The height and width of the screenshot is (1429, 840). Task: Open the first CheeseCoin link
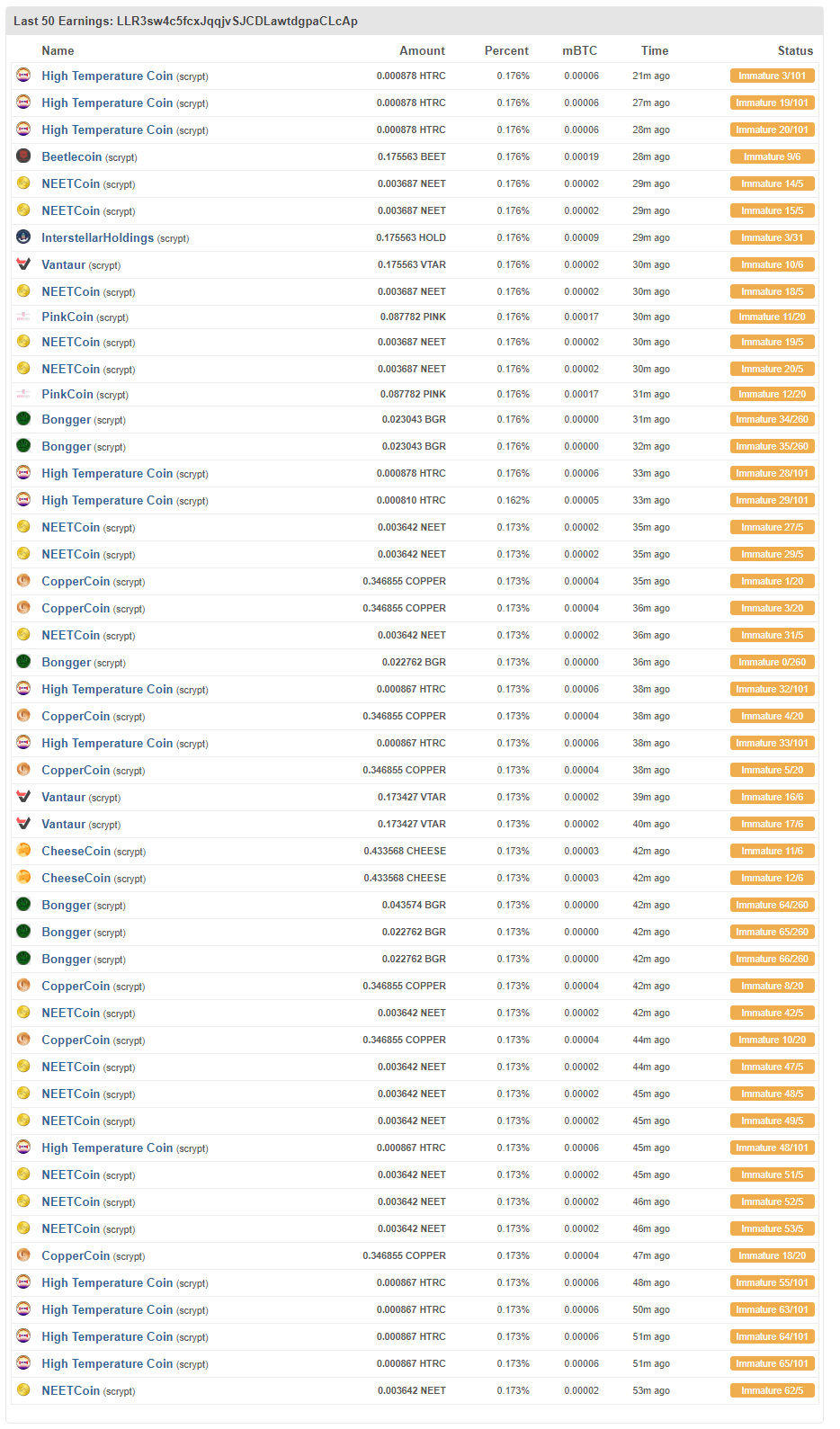(x=76, y=851)
